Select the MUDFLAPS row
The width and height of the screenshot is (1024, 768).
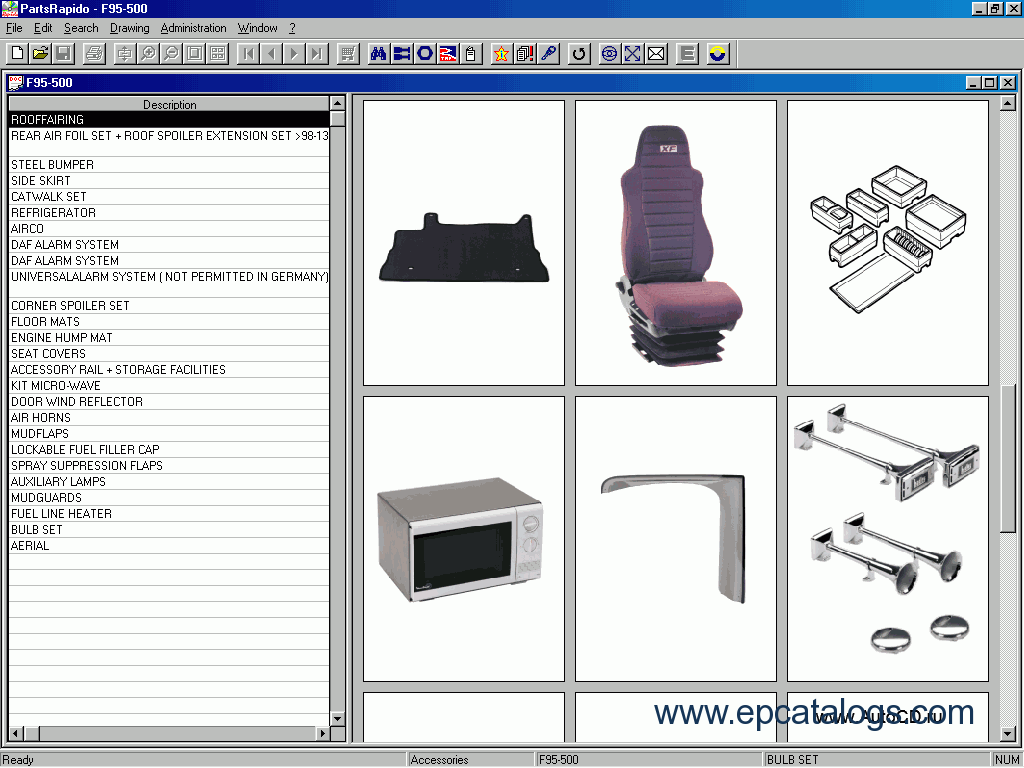coord(169,434)
